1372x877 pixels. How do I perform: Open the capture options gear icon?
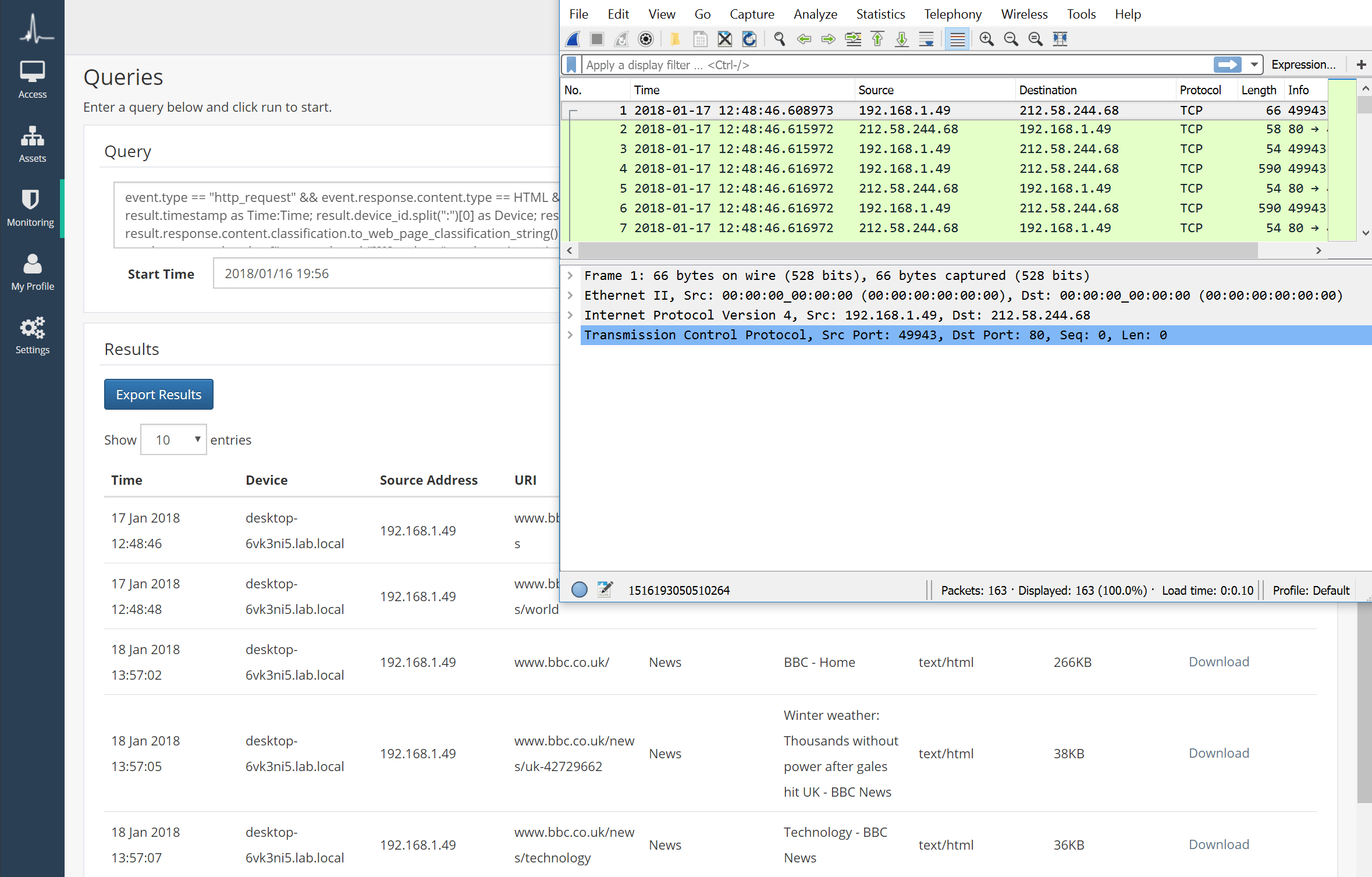646,39
